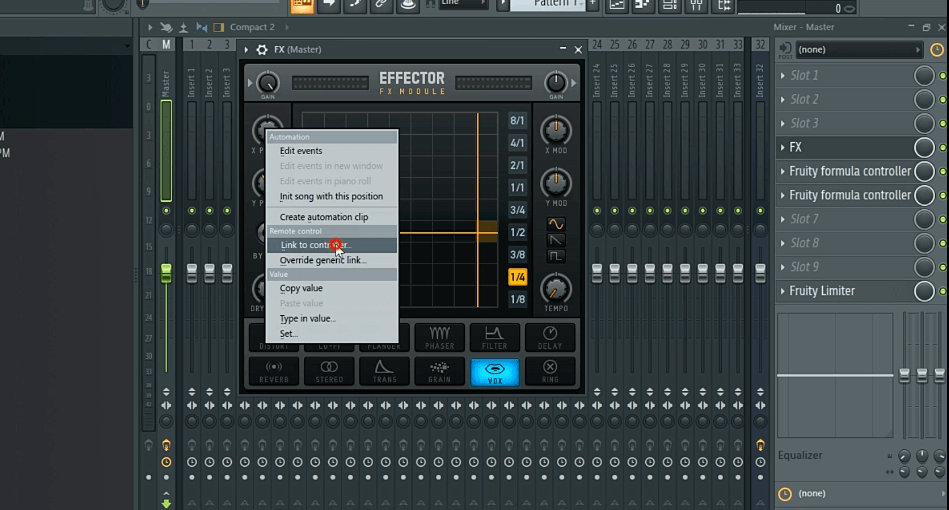Image resolution: width=949 pixels, height=510 pixels.
Task: Choose Edit events from the context menu
Action: tap(332, 151)
